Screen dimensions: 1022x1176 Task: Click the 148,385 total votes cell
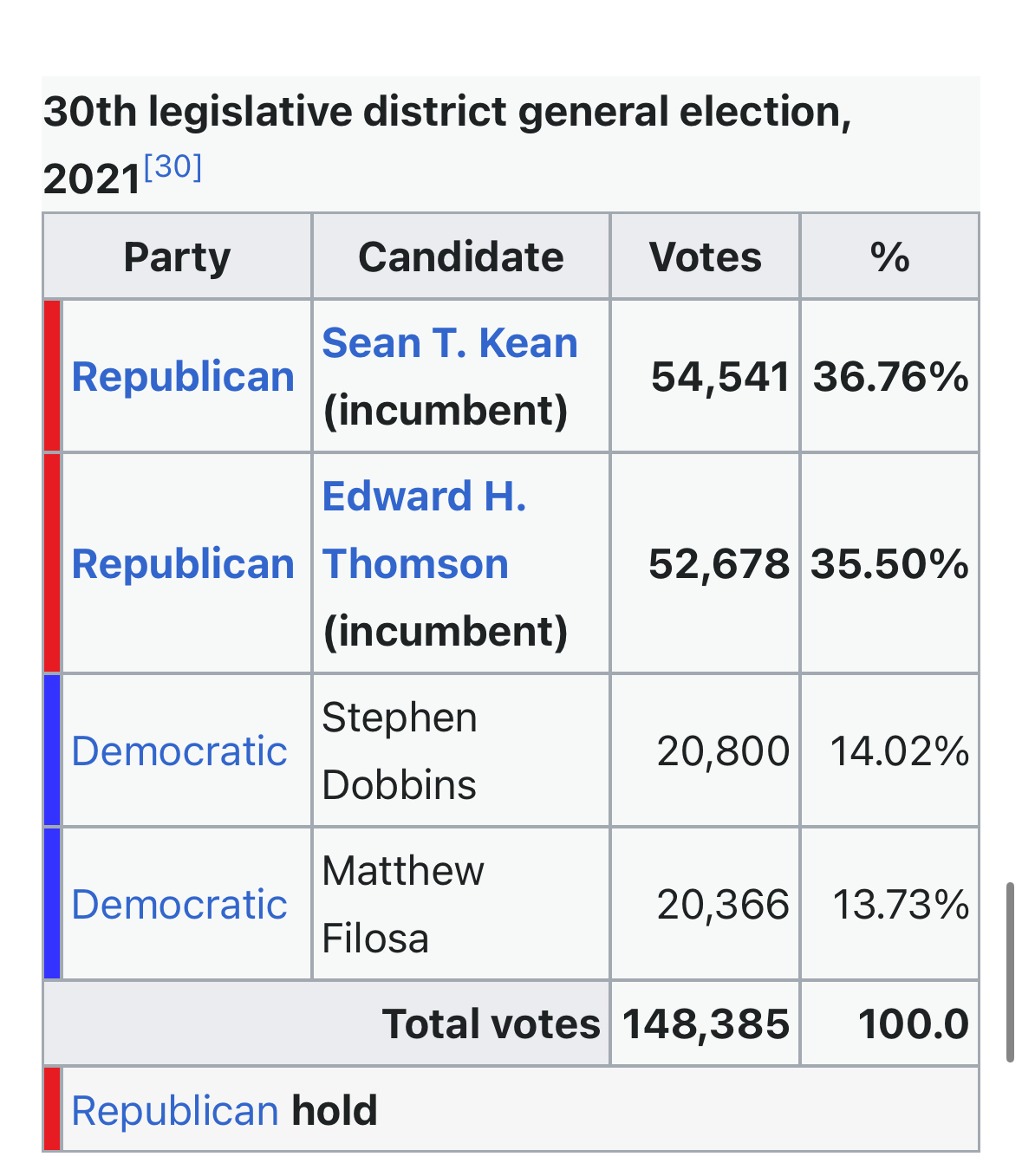pyautogui.click(x=706, y=1024)
